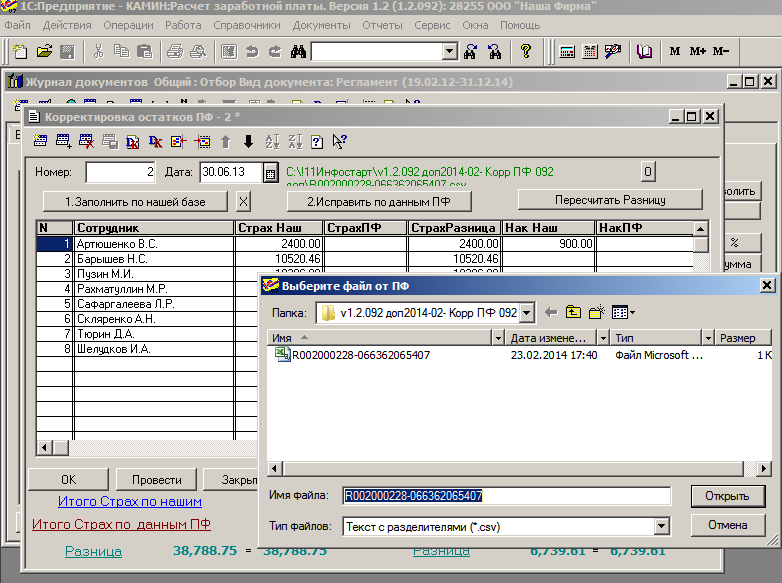Image resolution: width=782 pixels, height=583 pixels.
Task: Click Пересчитать Разницу button
Action: tap(609, 200)
